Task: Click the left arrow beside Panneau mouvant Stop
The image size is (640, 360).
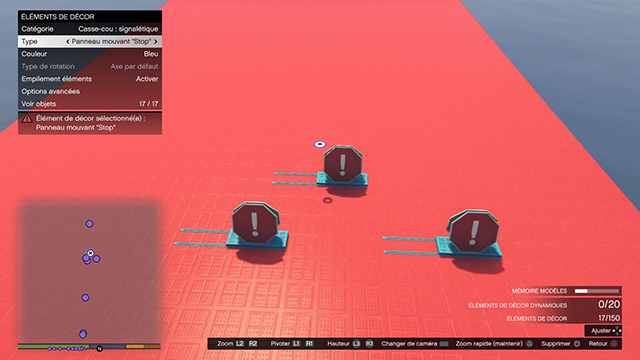Action: click(x=68, y=41)
